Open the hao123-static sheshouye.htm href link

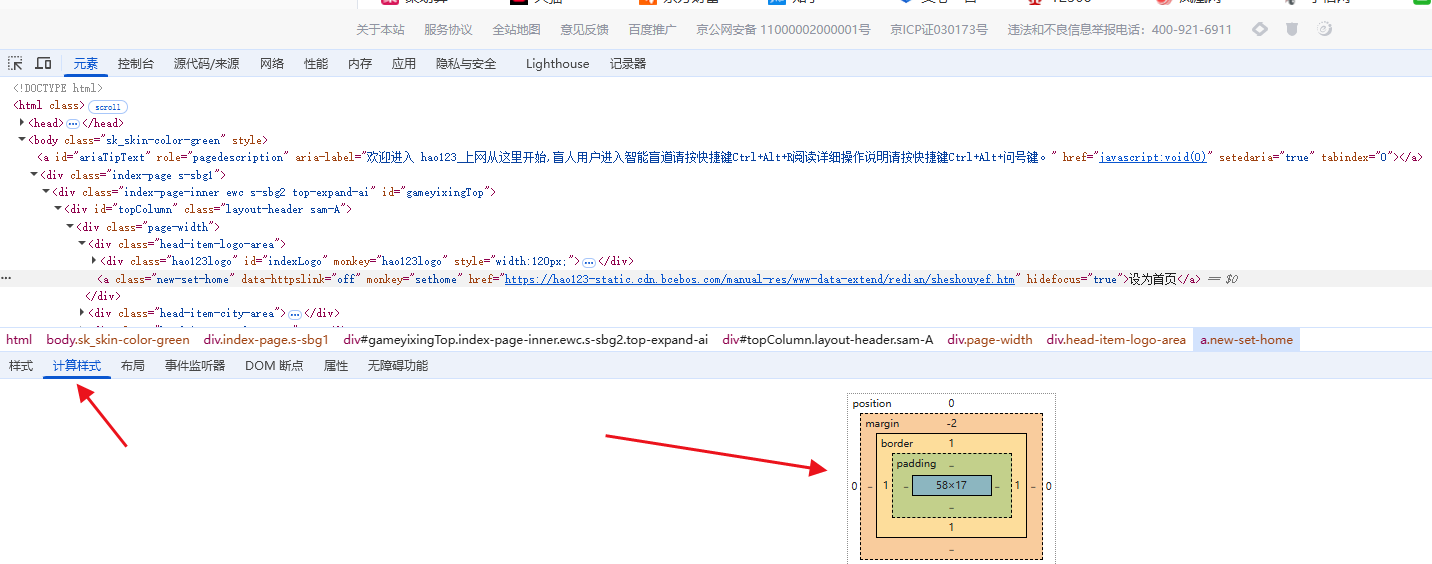pos(760,279)
